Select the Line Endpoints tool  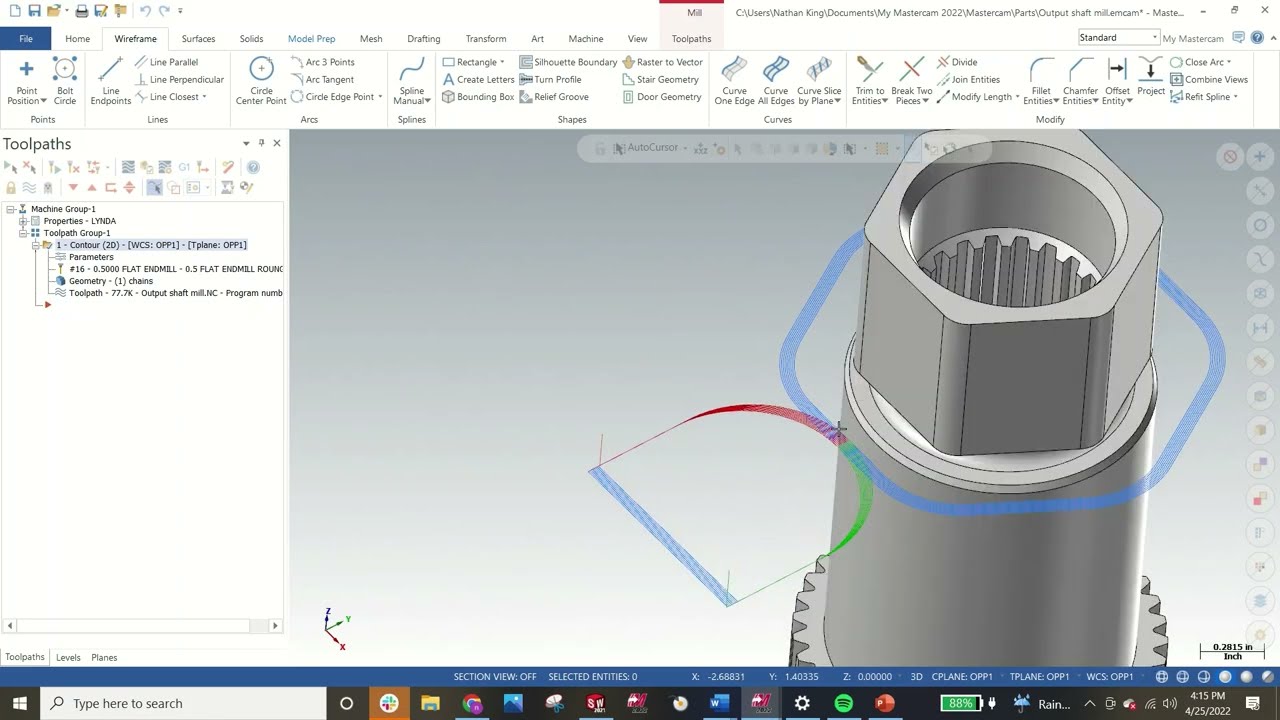(110, 81)
